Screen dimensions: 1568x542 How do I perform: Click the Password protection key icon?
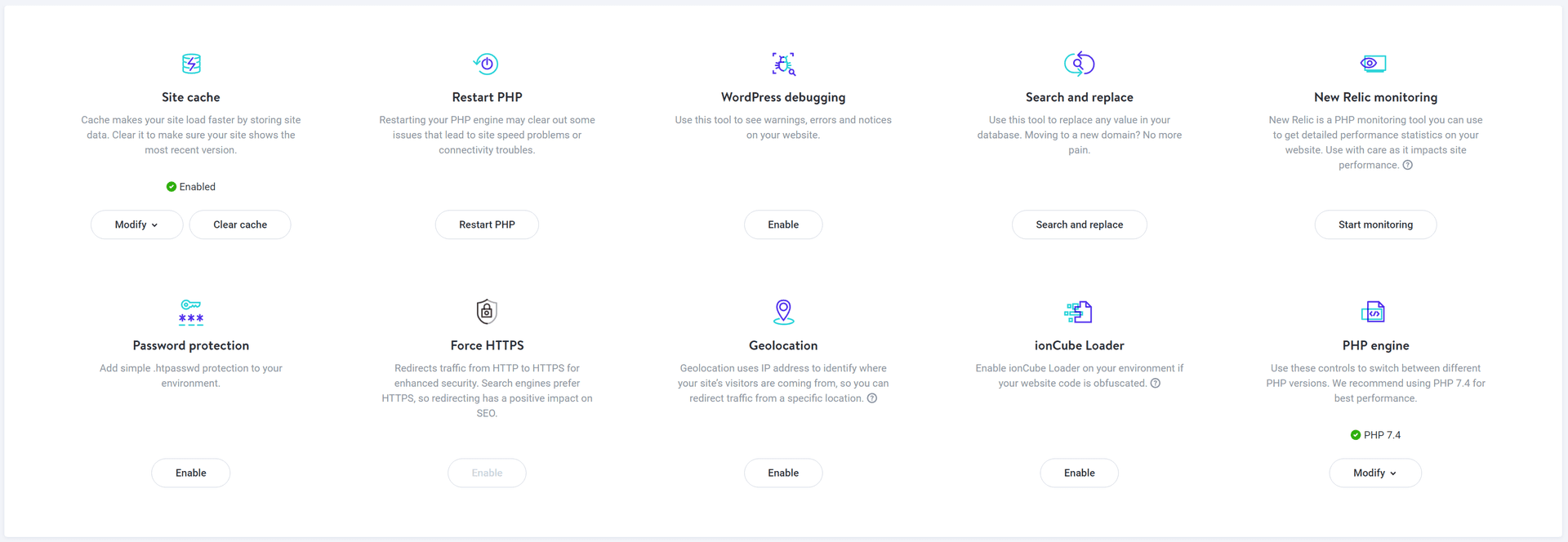[x=190, y=312]
